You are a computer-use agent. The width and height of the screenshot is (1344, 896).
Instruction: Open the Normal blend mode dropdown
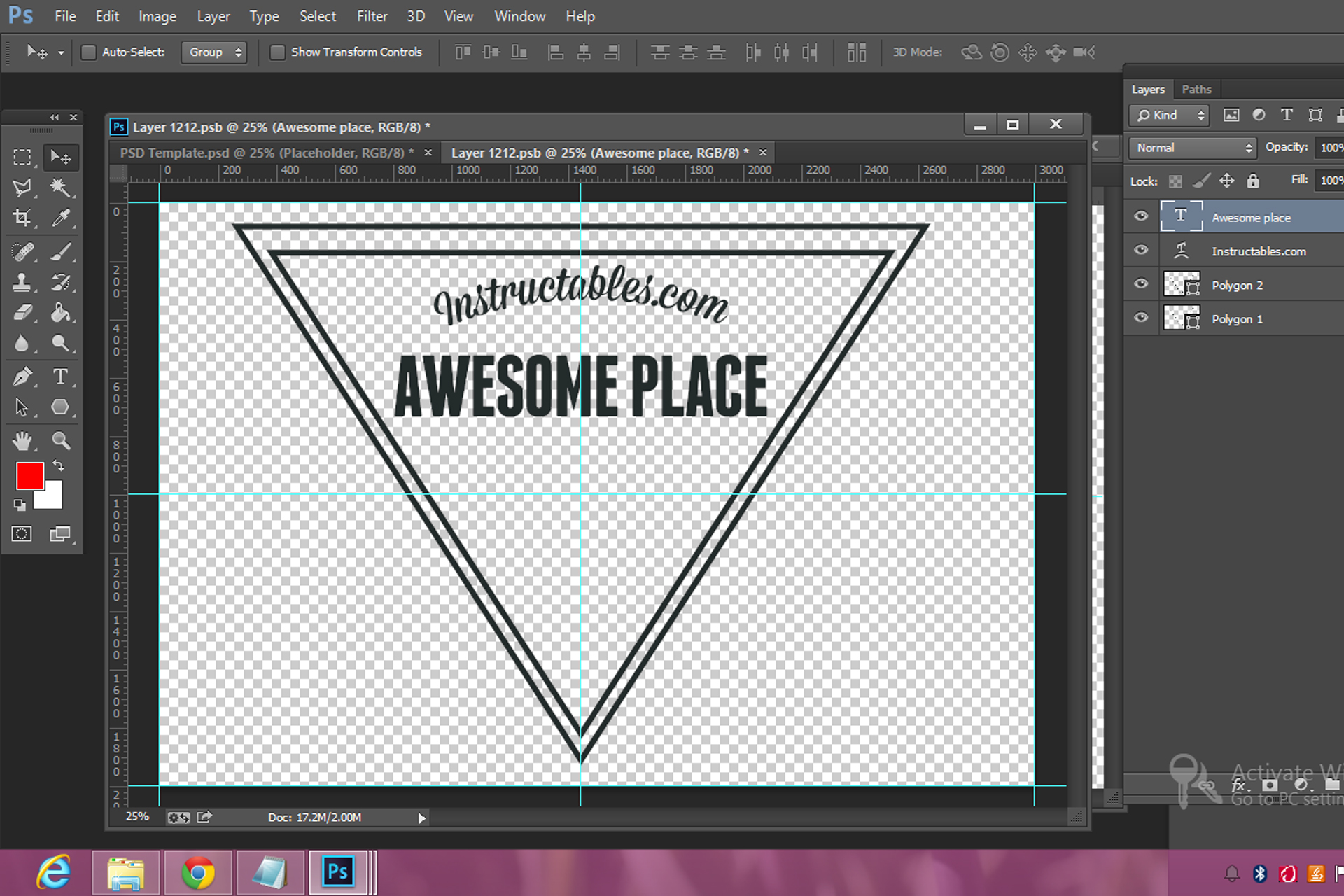[1193, 148]
